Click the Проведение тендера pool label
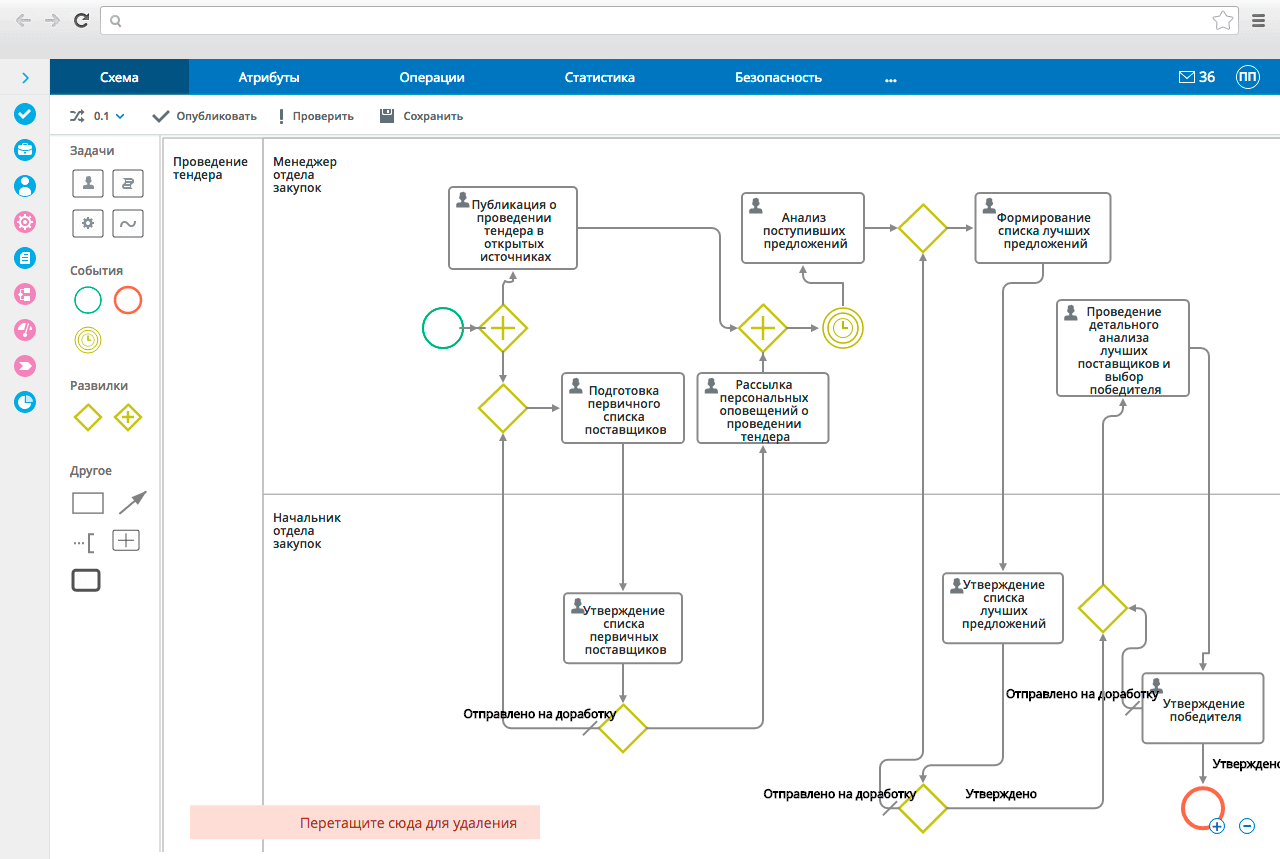 [x=210, y=168]
